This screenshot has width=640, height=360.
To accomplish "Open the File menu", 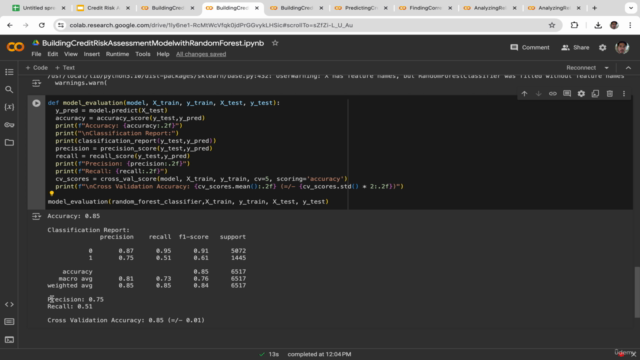I will [36, 54].
